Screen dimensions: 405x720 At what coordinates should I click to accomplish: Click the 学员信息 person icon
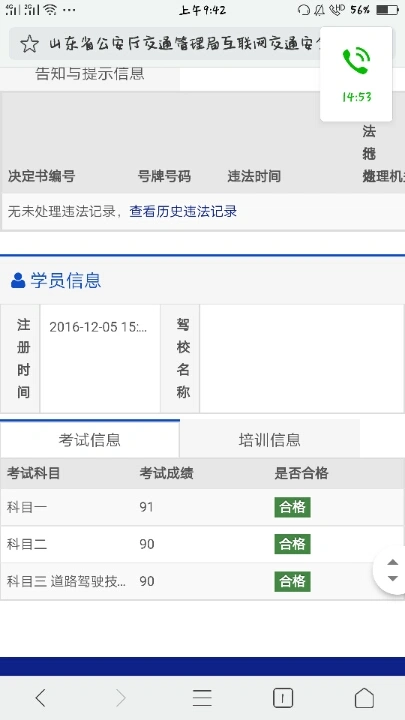(x=18, y=280)
